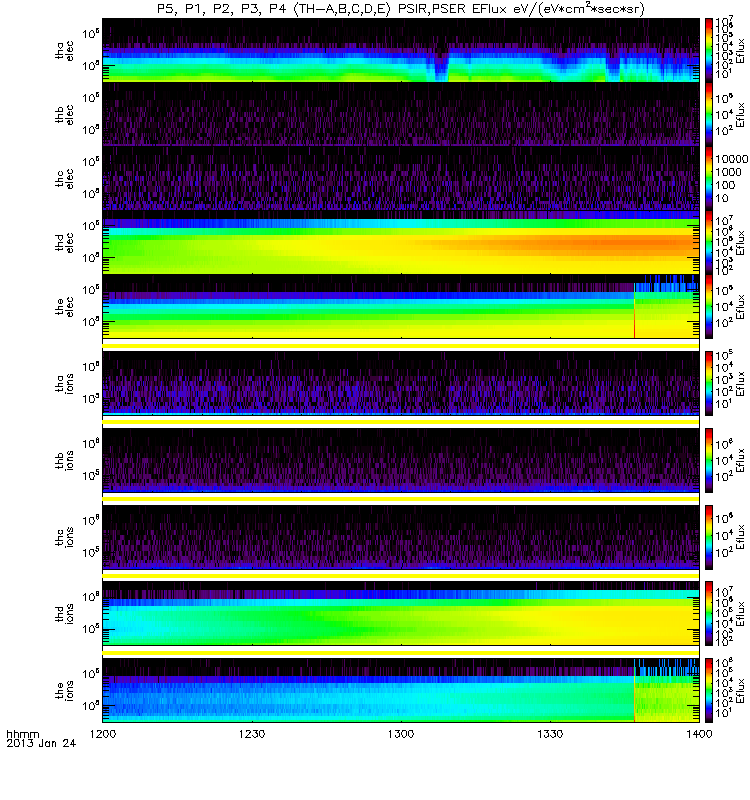750x800 pixels.
Task: Click the the ions spectrogram panel
Action: tap(401, 690)
